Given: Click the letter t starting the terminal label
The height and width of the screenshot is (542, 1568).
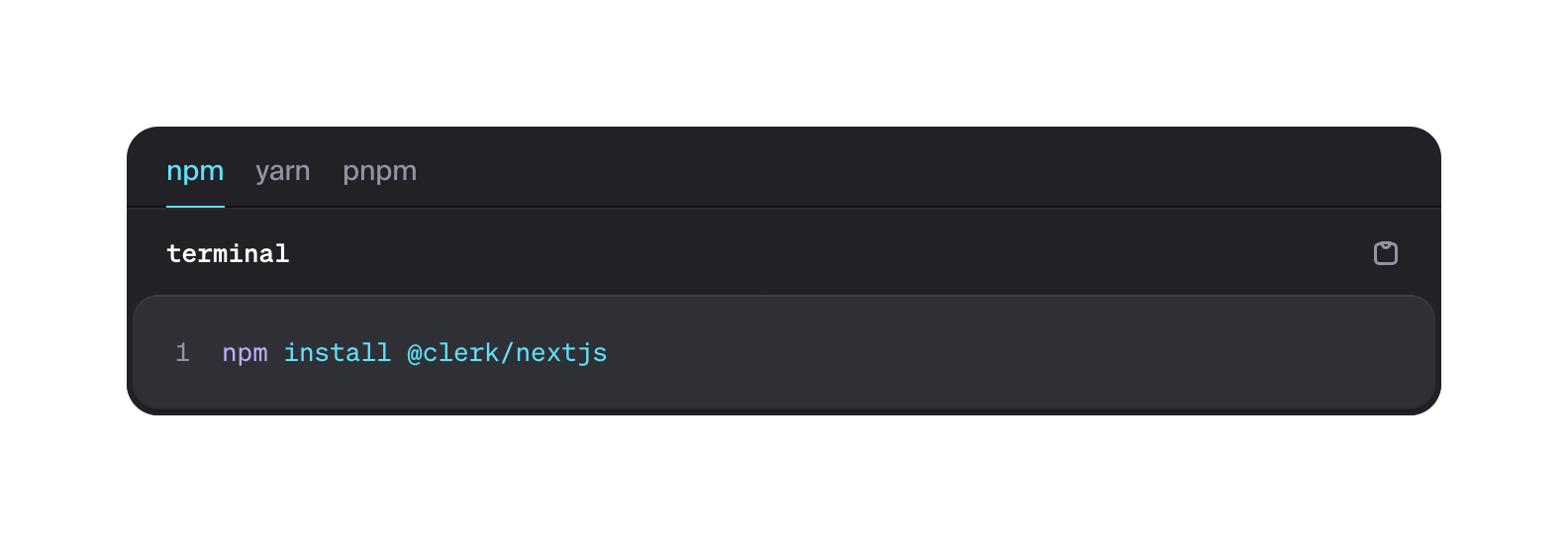Looking at the screenshot, I should pos(173,253).
